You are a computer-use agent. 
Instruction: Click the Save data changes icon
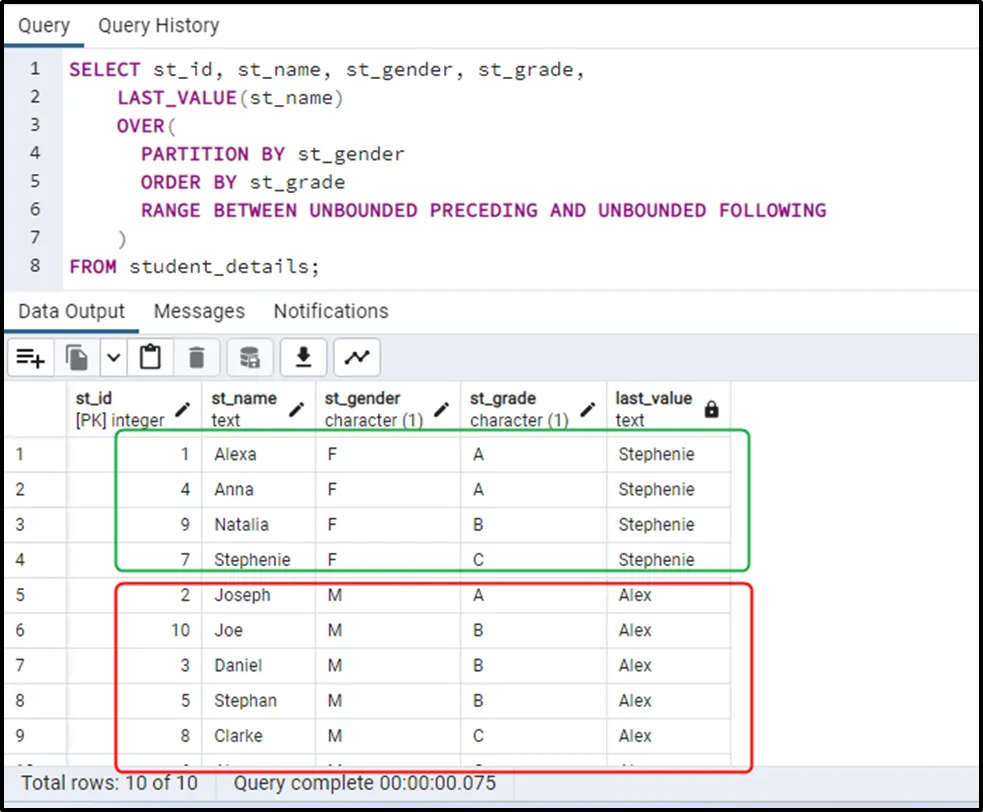pos(250,357)
